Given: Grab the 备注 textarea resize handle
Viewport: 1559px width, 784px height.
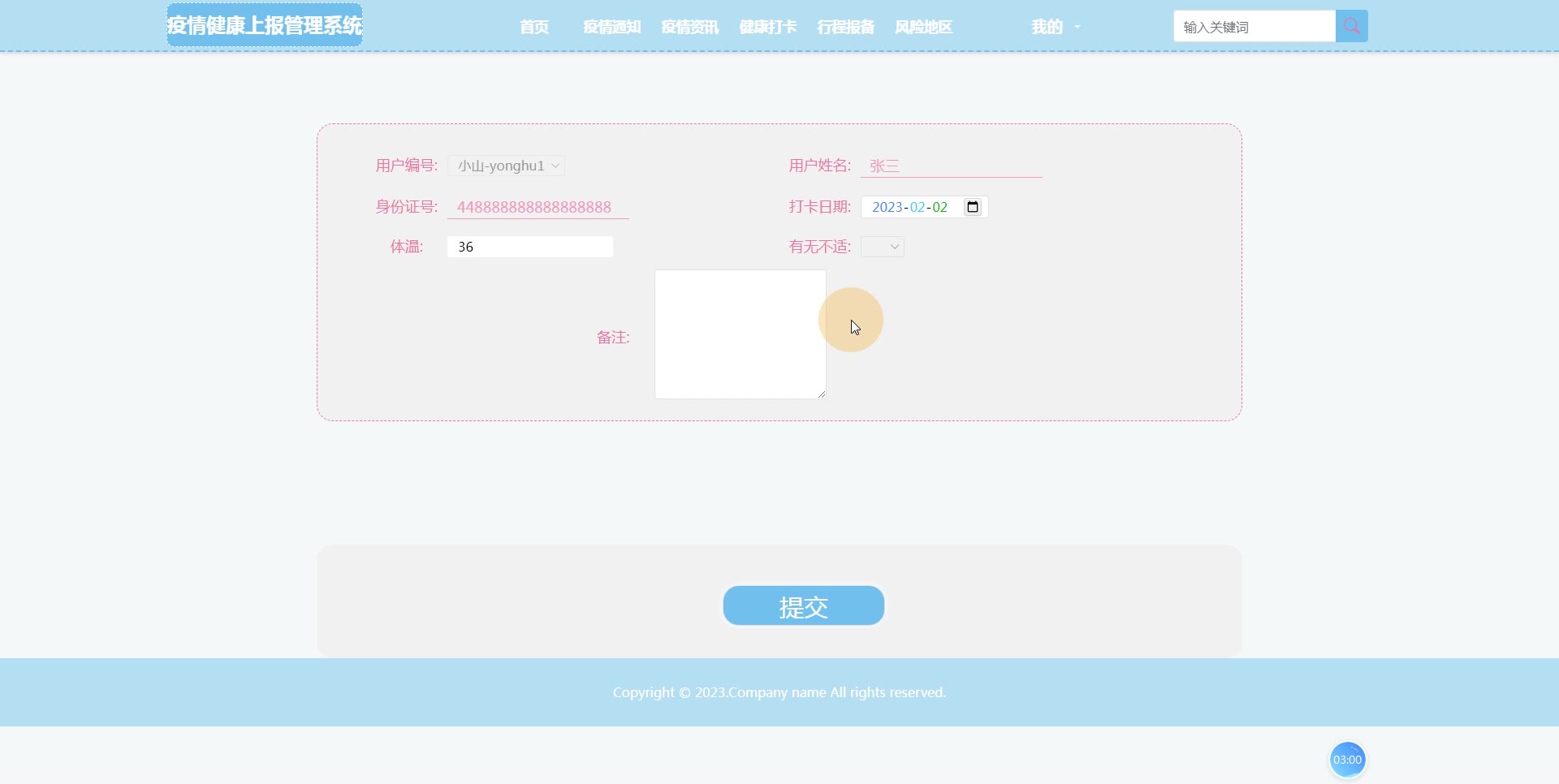Looking at the screenshot, I should coord(822,394).
